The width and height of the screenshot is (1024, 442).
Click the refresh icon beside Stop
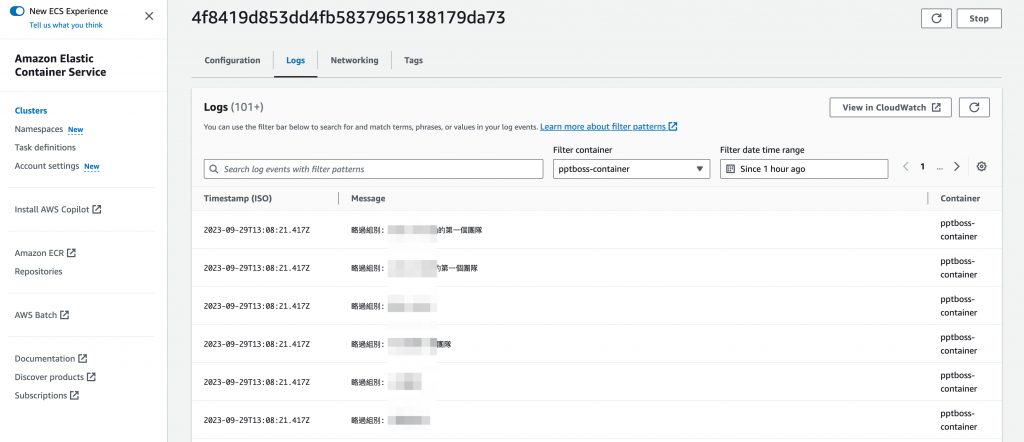(936, 18)
